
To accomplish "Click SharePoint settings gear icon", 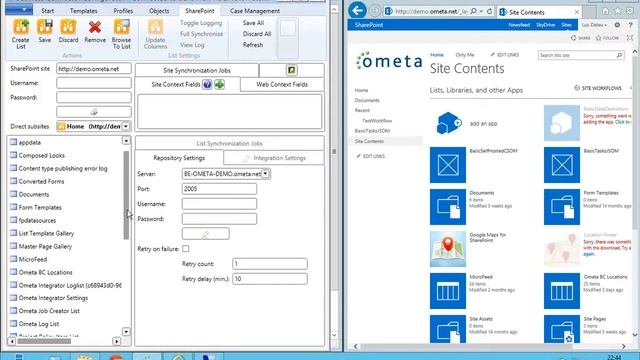I will (617, 25).
